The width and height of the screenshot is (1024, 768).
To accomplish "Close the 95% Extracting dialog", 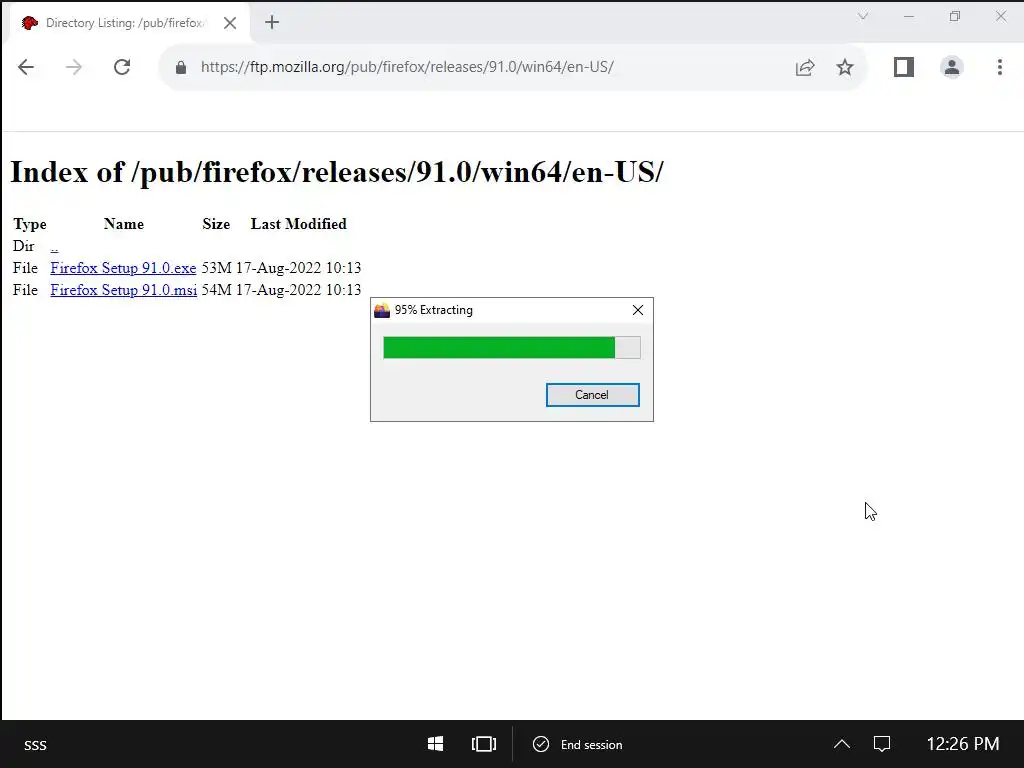I will point(638,310).
